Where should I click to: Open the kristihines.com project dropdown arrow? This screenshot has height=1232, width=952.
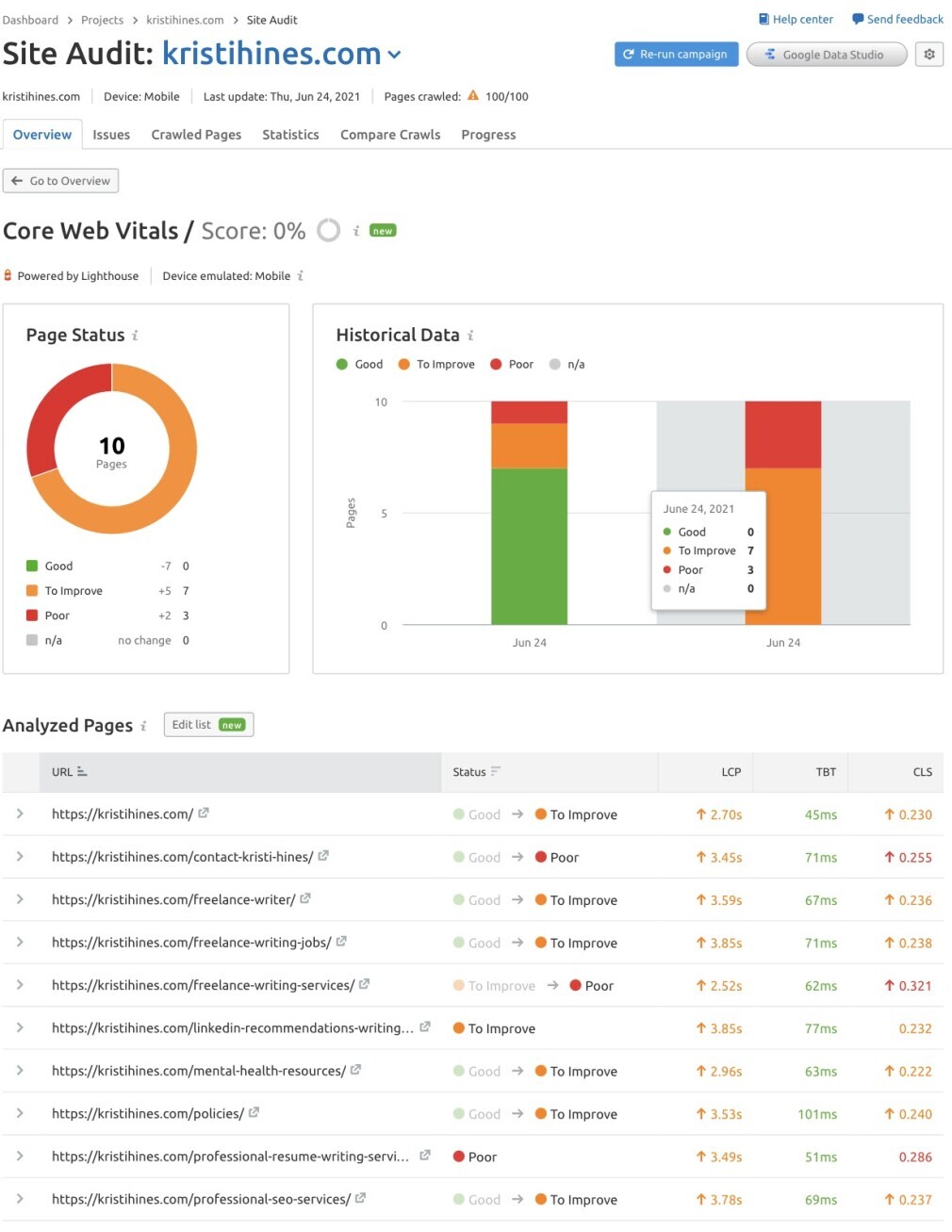click(394, 55)
